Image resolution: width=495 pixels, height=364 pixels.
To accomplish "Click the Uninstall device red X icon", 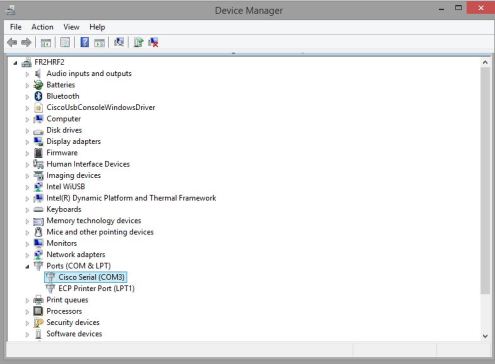I will 153,42.
